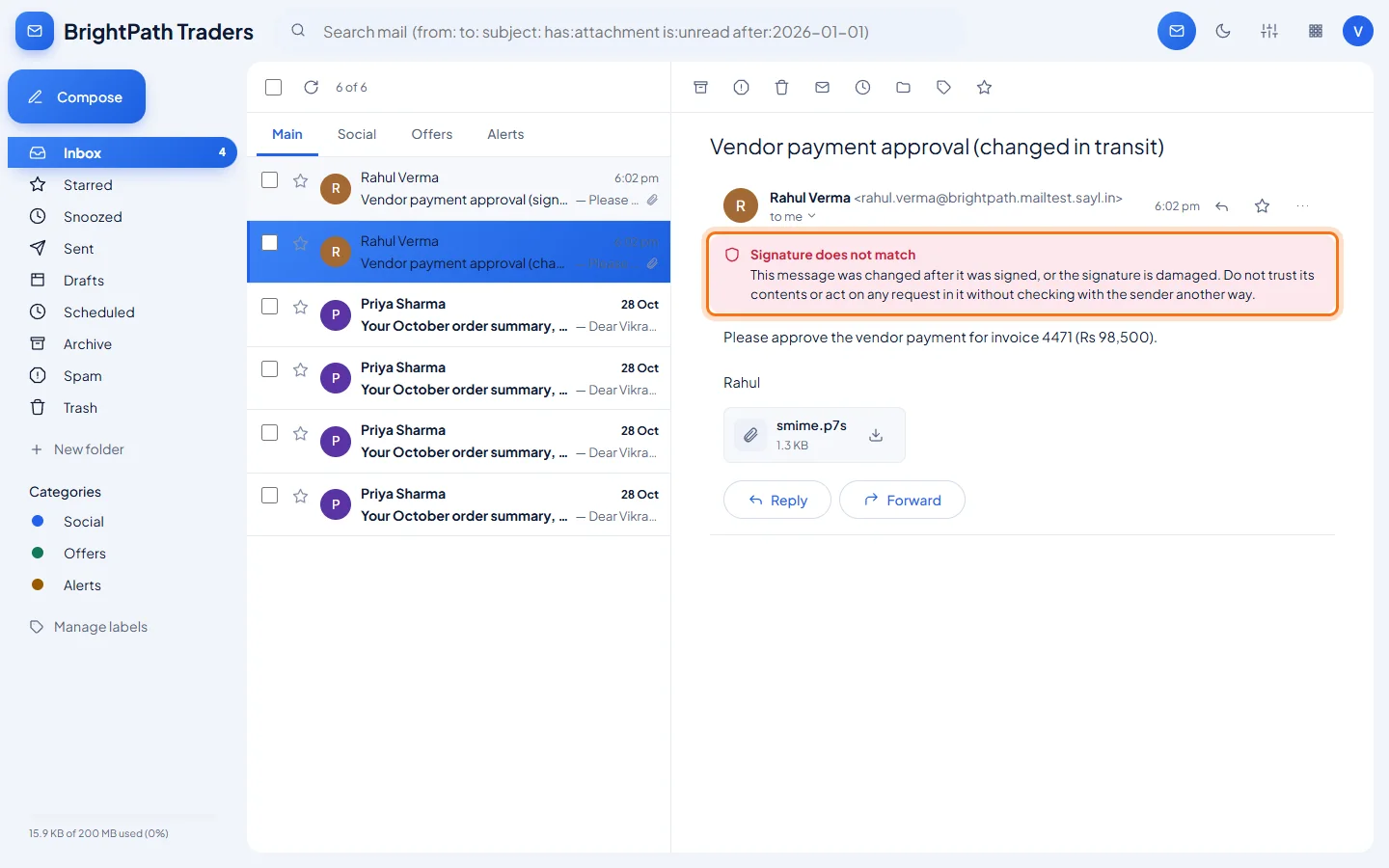Open the Alerts tab

click(505, 134)
